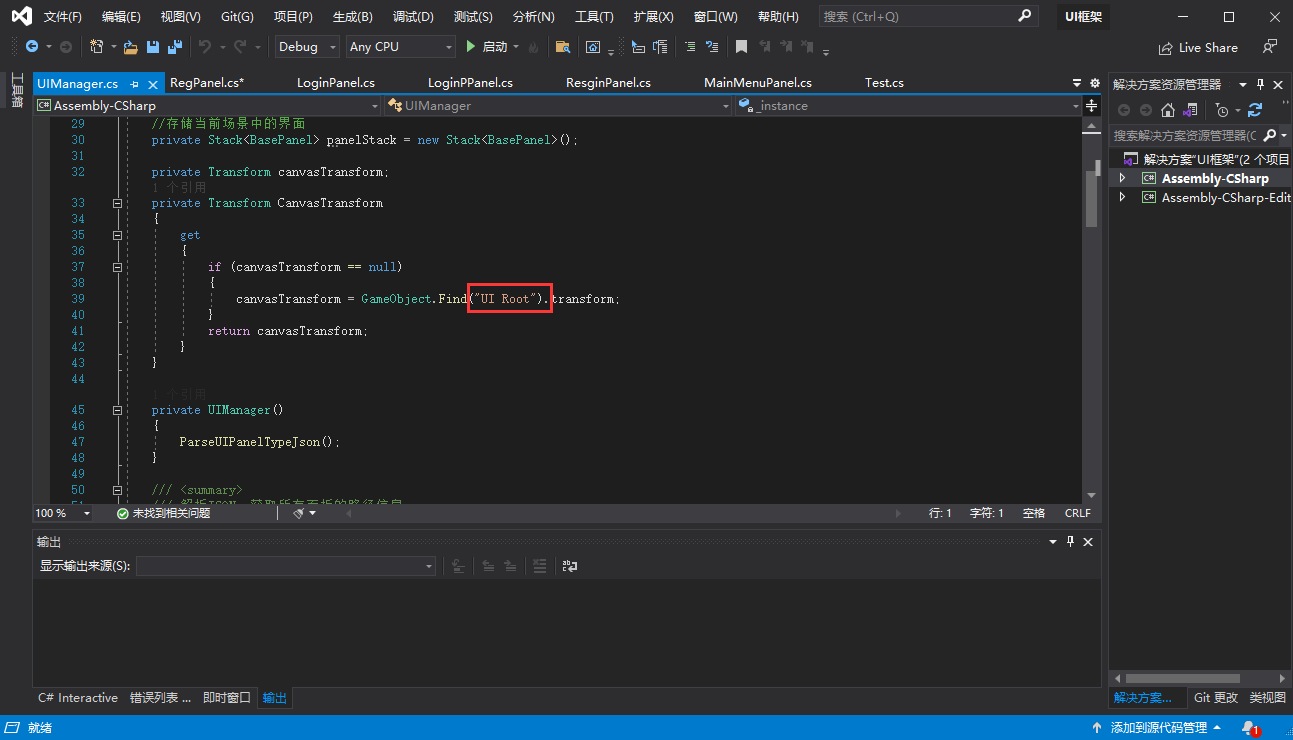Click the hot reload flame icon
Viewport: 1293px width, 740px height.
coord(533,47)
